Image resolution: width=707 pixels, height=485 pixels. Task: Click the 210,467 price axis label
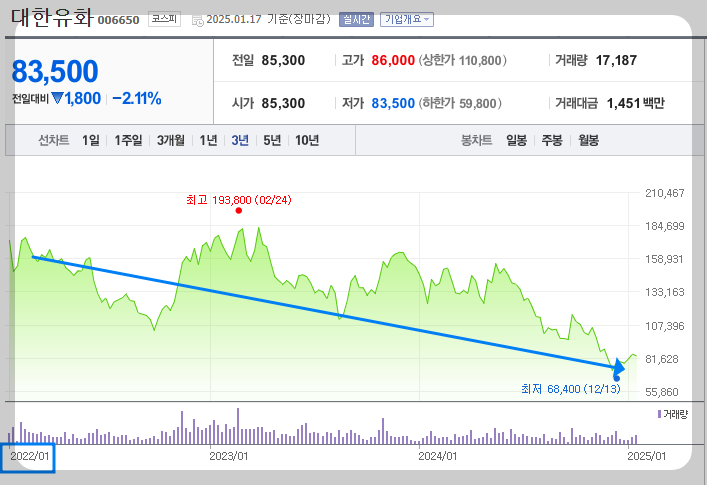click(x=665, y=193)
